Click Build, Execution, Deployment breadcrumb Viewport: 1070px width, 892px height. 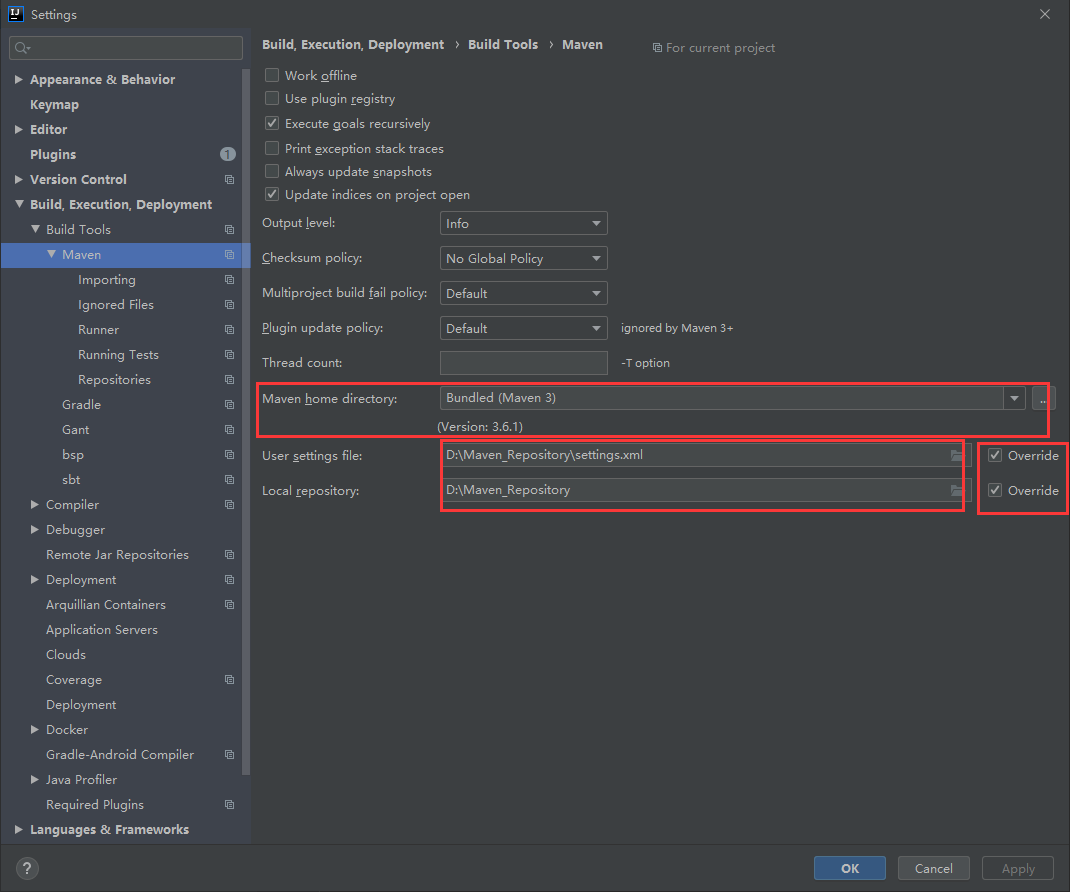click(353, 44)
